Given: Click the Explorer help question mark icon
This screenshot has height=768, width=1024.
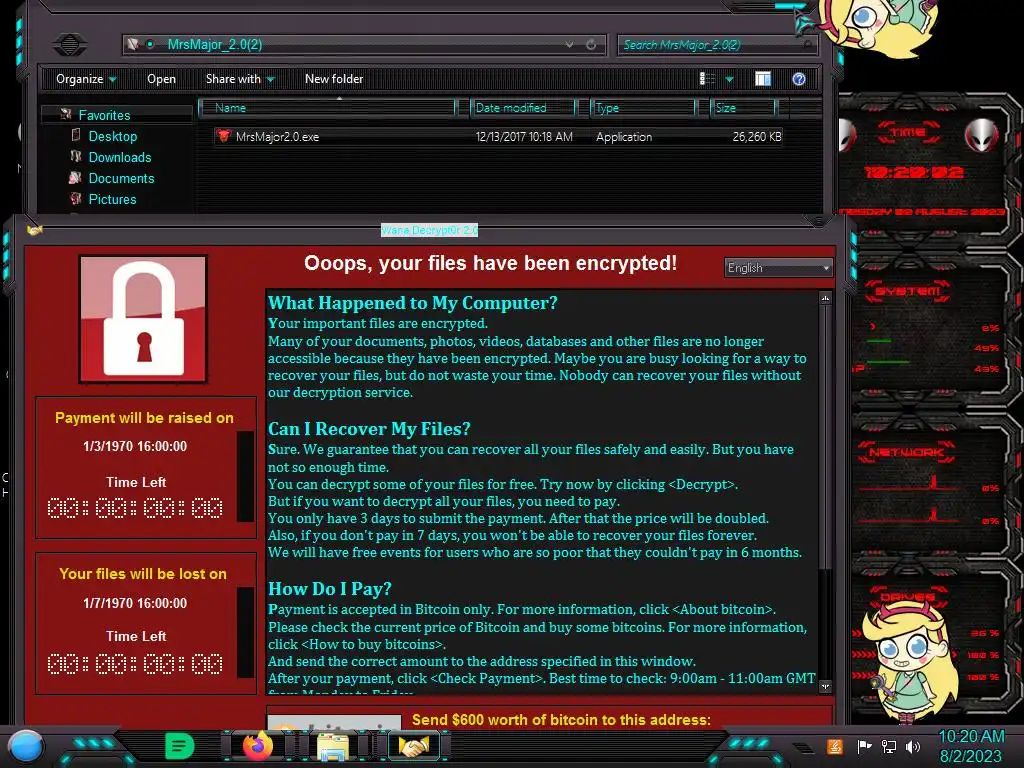Looking at the screenshot, I should 799,79.
